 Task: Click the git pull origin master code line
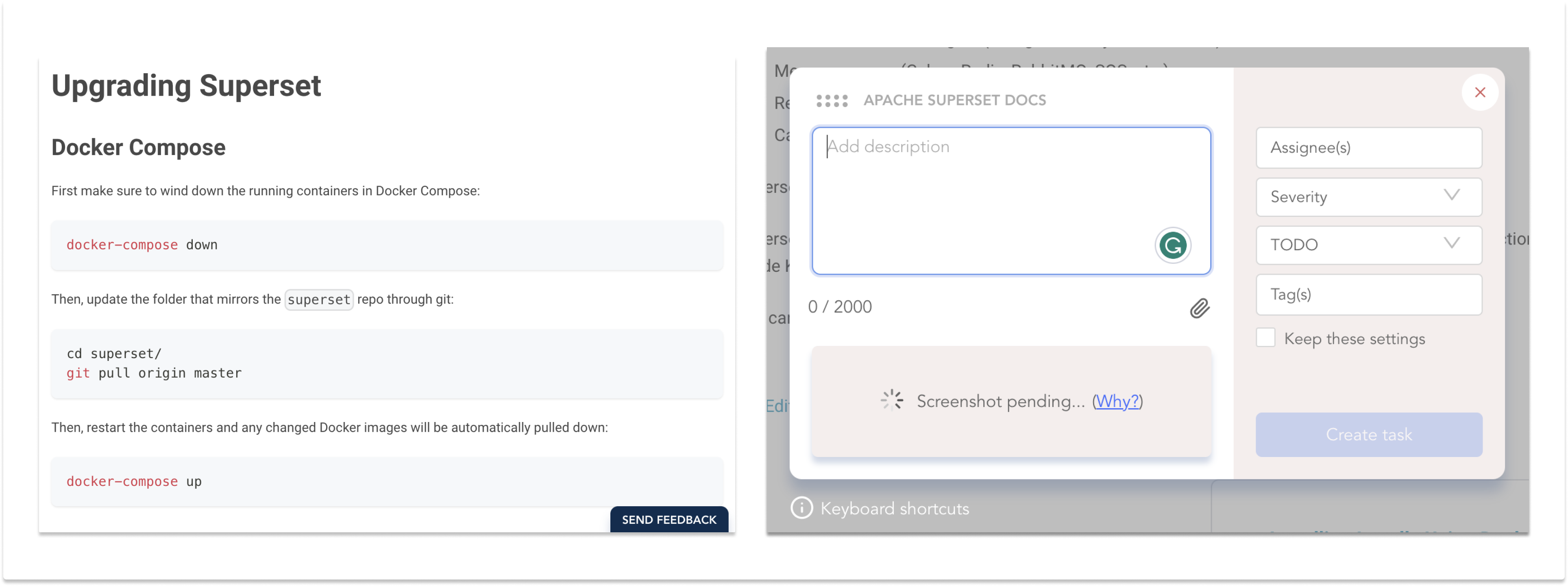154,374
